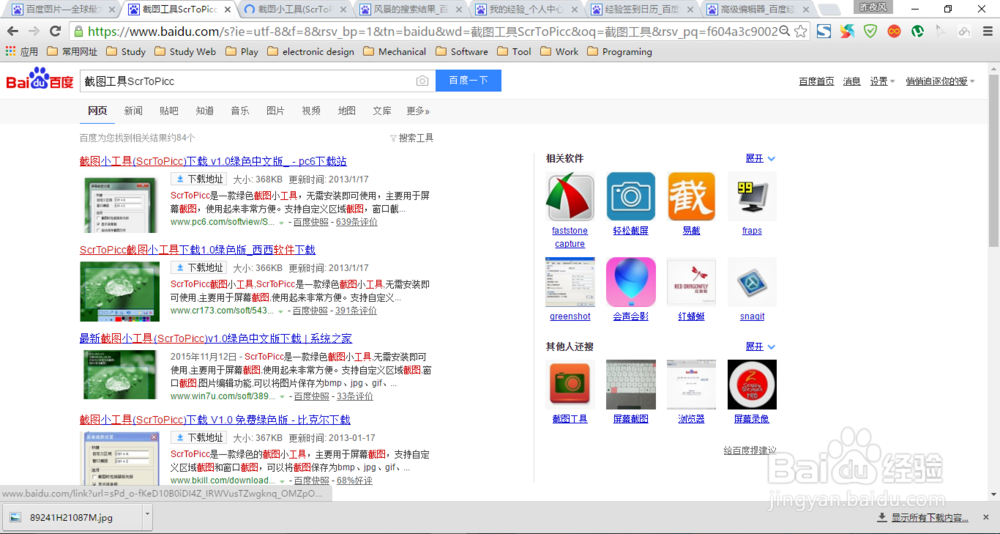Open the 红蜻蜓 dragonfly icon
Screen dimensions: 1000x534
pyautogui.click(x=691, y=282)
